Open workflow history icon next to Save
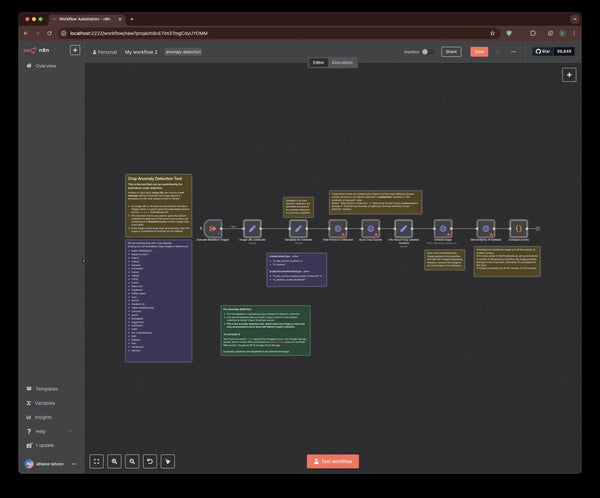This screenshot has width=600, height=498. coord(497,52)
